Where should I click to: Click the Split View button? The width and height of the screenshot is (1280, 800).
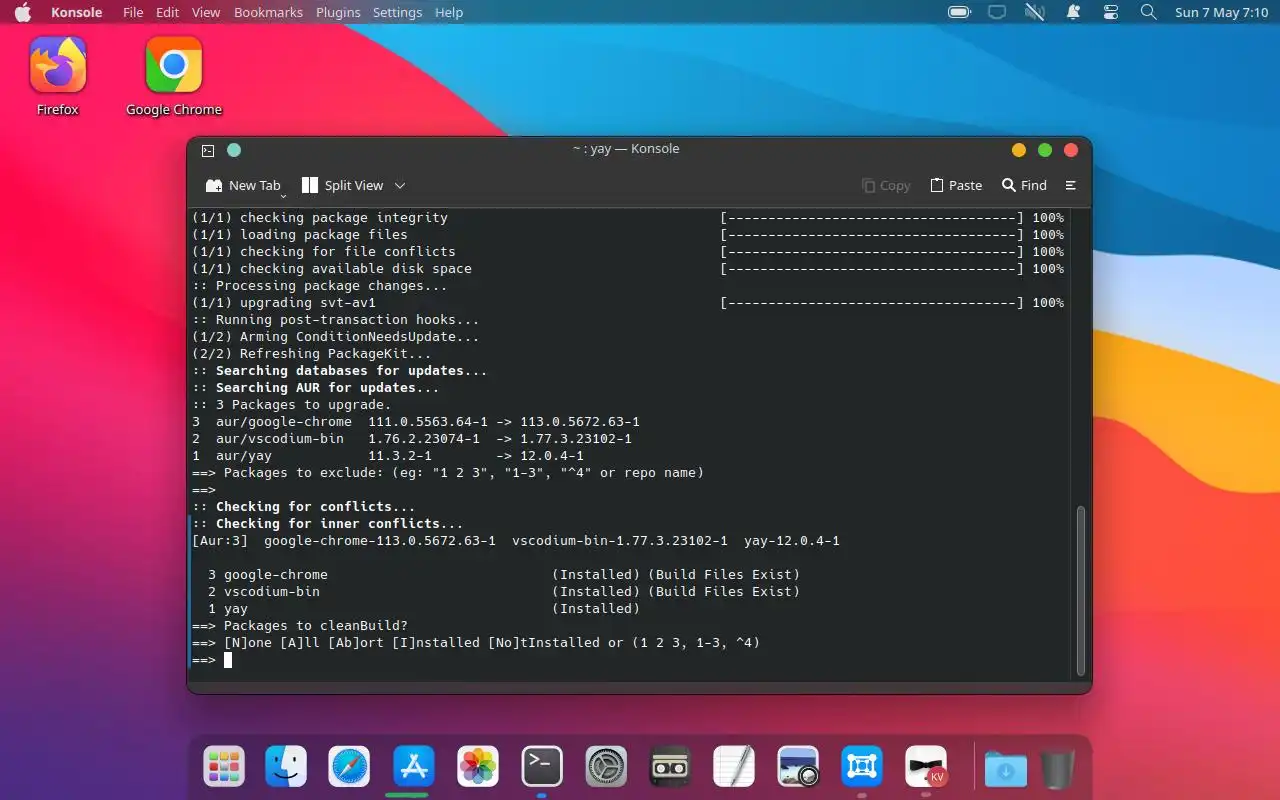coord(343,185)
